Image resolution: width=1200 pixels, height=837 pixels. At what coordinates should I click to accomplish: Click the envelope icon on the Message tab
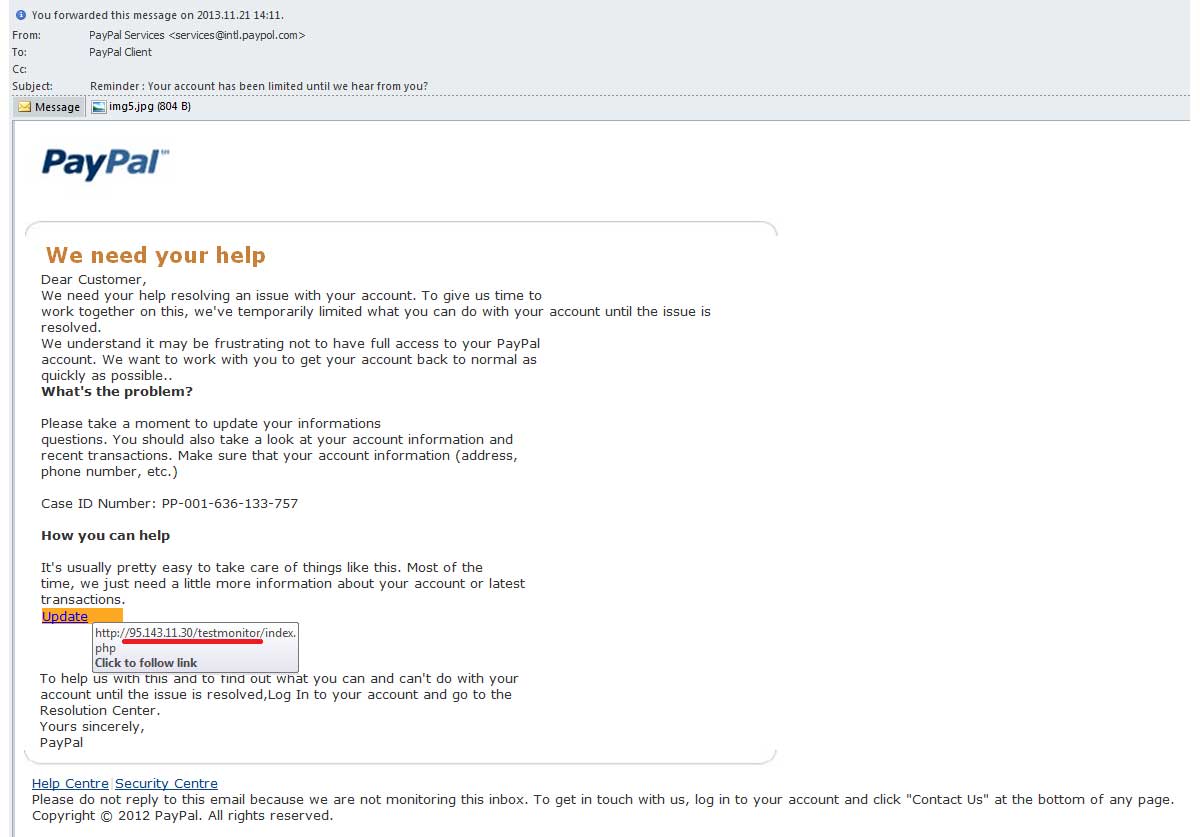point(25,107)
